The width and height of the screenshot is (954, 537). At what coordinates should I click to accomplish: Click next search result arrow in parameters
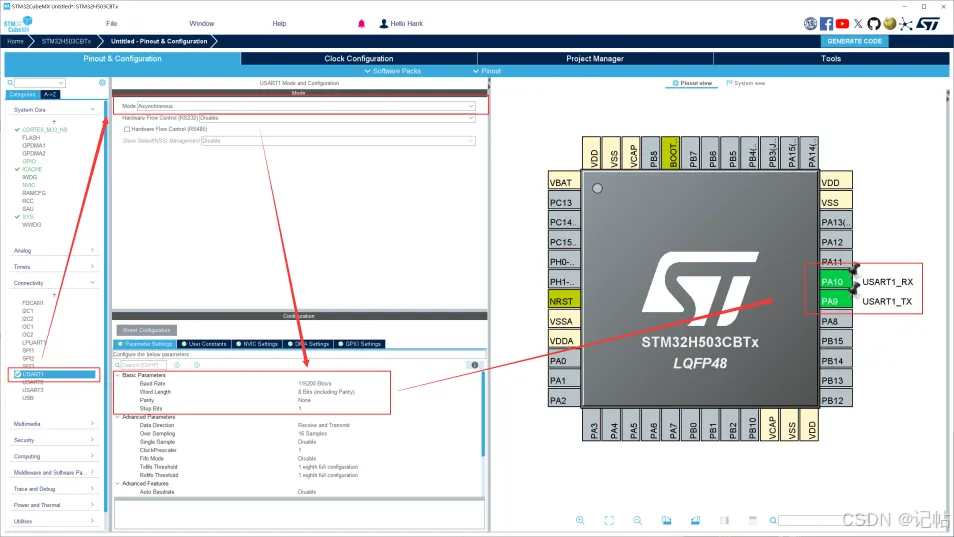click(197, 365)
